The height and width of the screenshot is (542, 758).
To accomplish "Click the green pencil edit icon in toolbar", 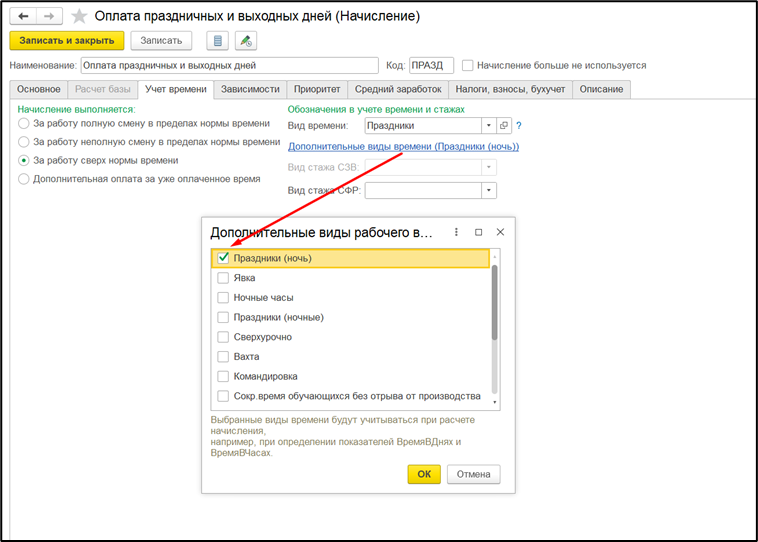I will (245, 41).
